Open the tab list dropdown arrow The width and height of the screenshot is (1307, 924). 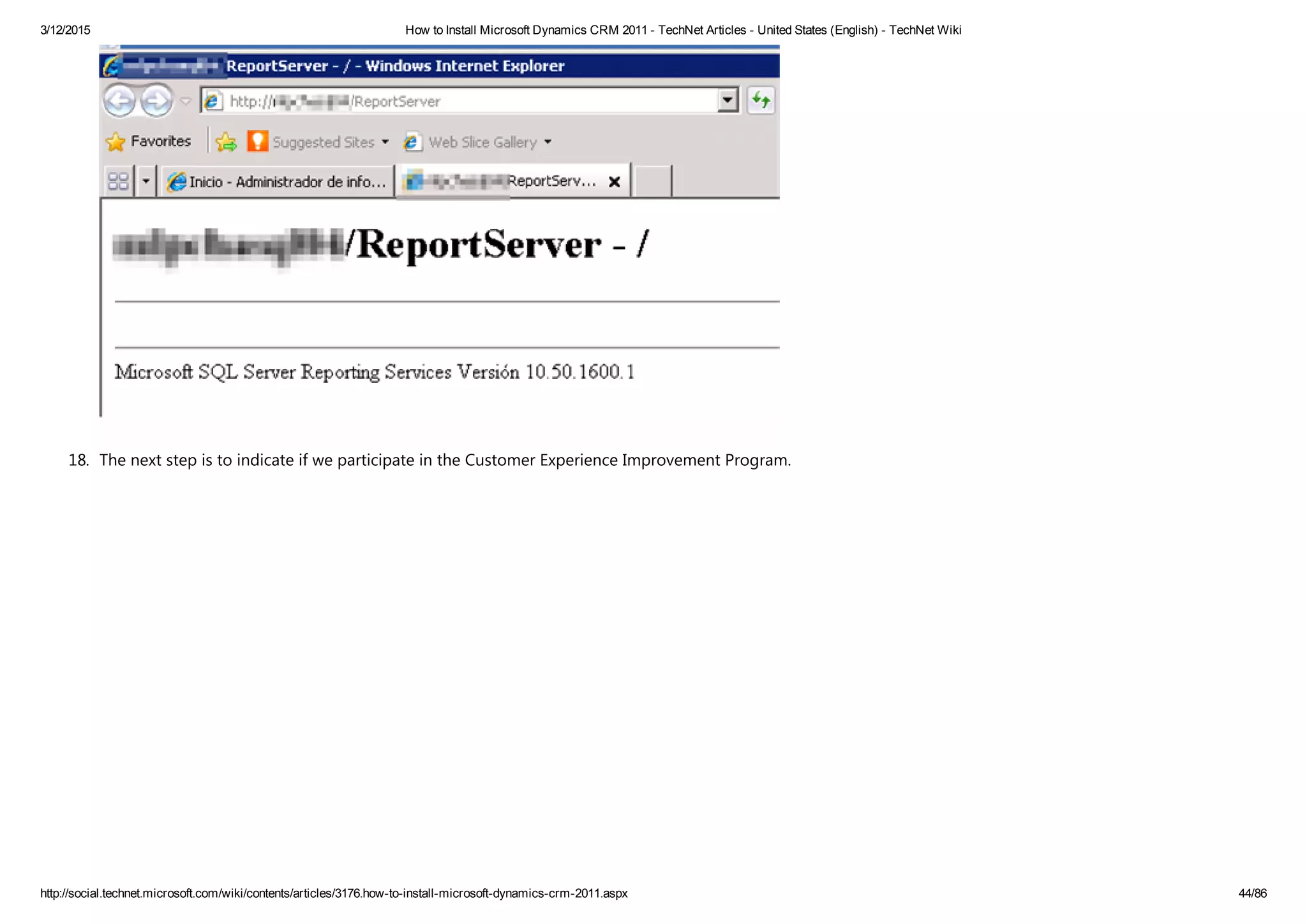click(146, 181)
